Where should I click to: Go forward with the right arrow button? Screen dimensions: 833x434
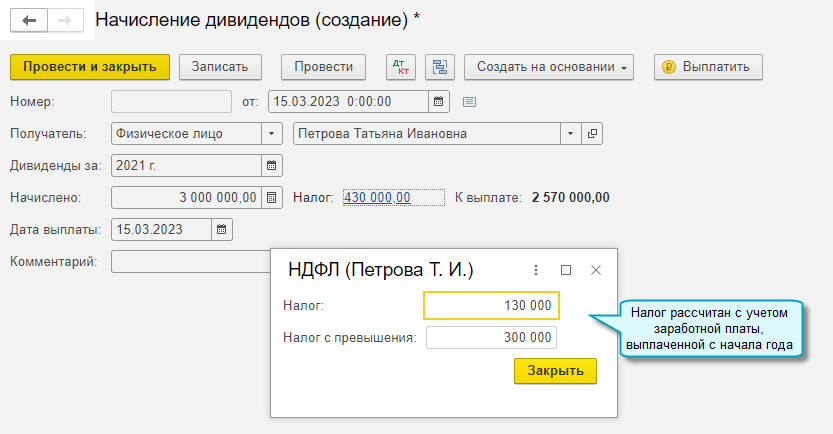pos(65,21)
